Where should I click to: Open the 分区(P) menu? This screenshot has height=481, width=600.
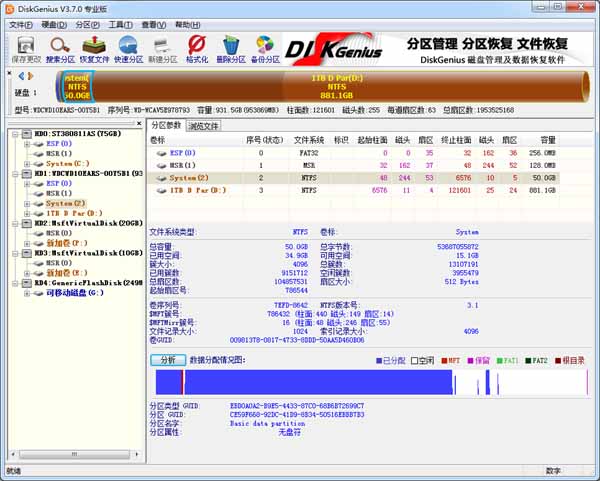(x=87, y=24)
